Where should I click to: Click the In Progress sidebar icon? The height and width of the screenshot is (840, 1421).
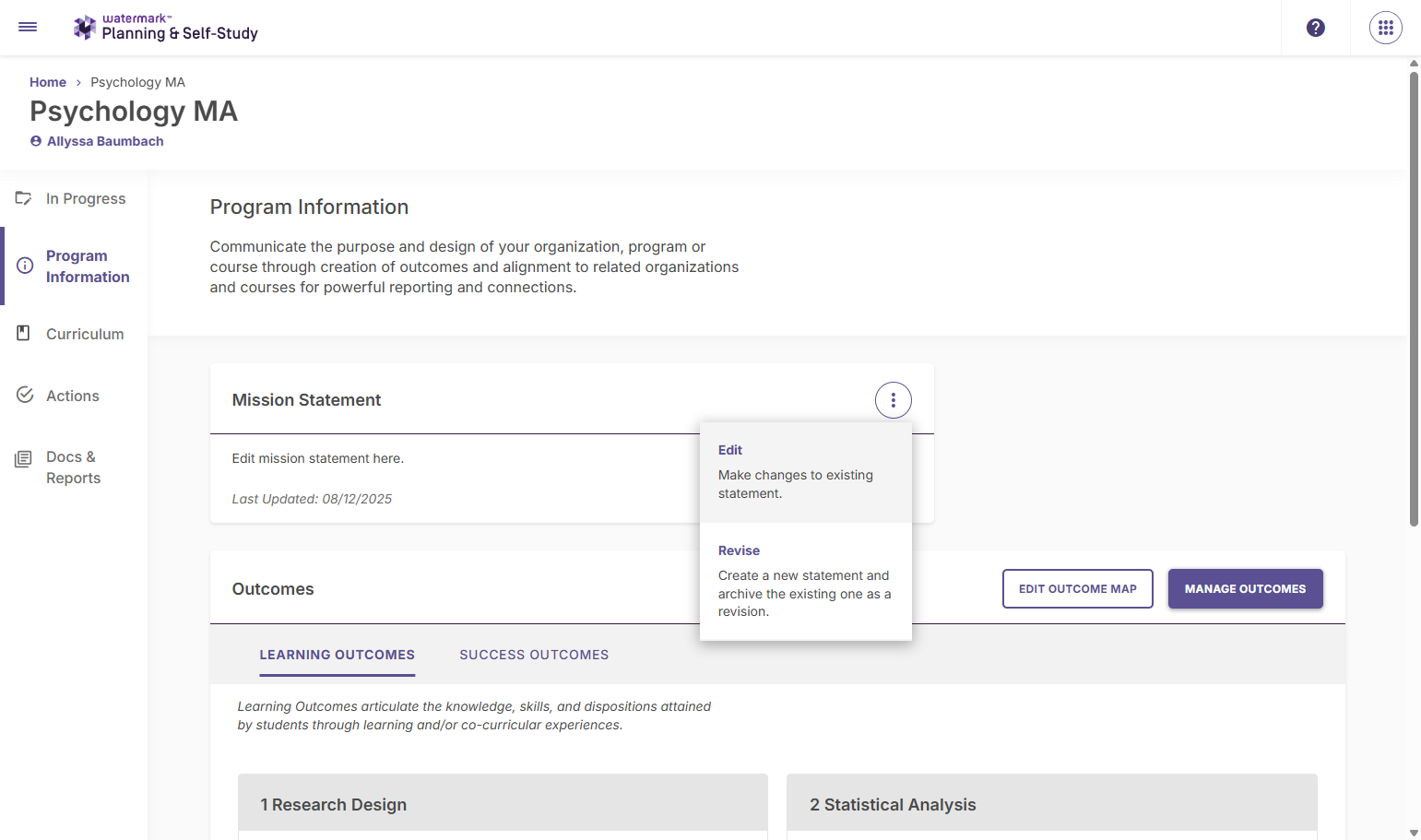(x=24, y=198)
